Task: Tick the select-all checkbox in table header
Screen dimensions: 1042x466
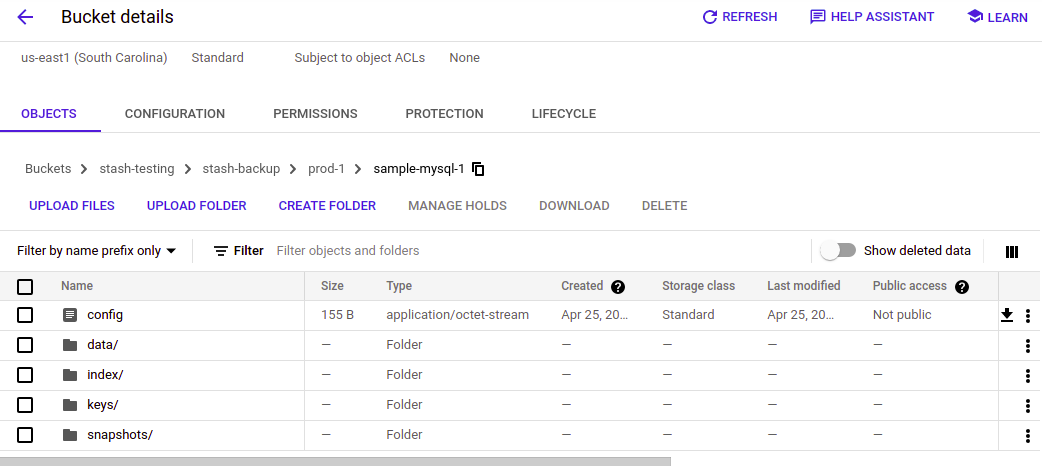Action: point(25,287)
